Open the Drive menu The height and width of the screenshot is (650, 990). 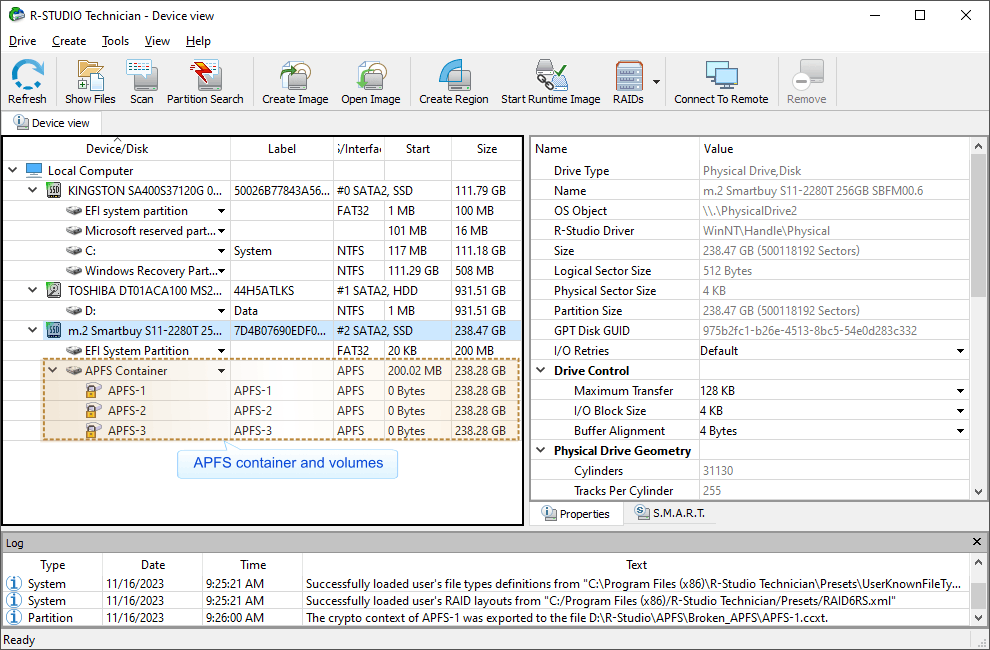pos(23,41)
